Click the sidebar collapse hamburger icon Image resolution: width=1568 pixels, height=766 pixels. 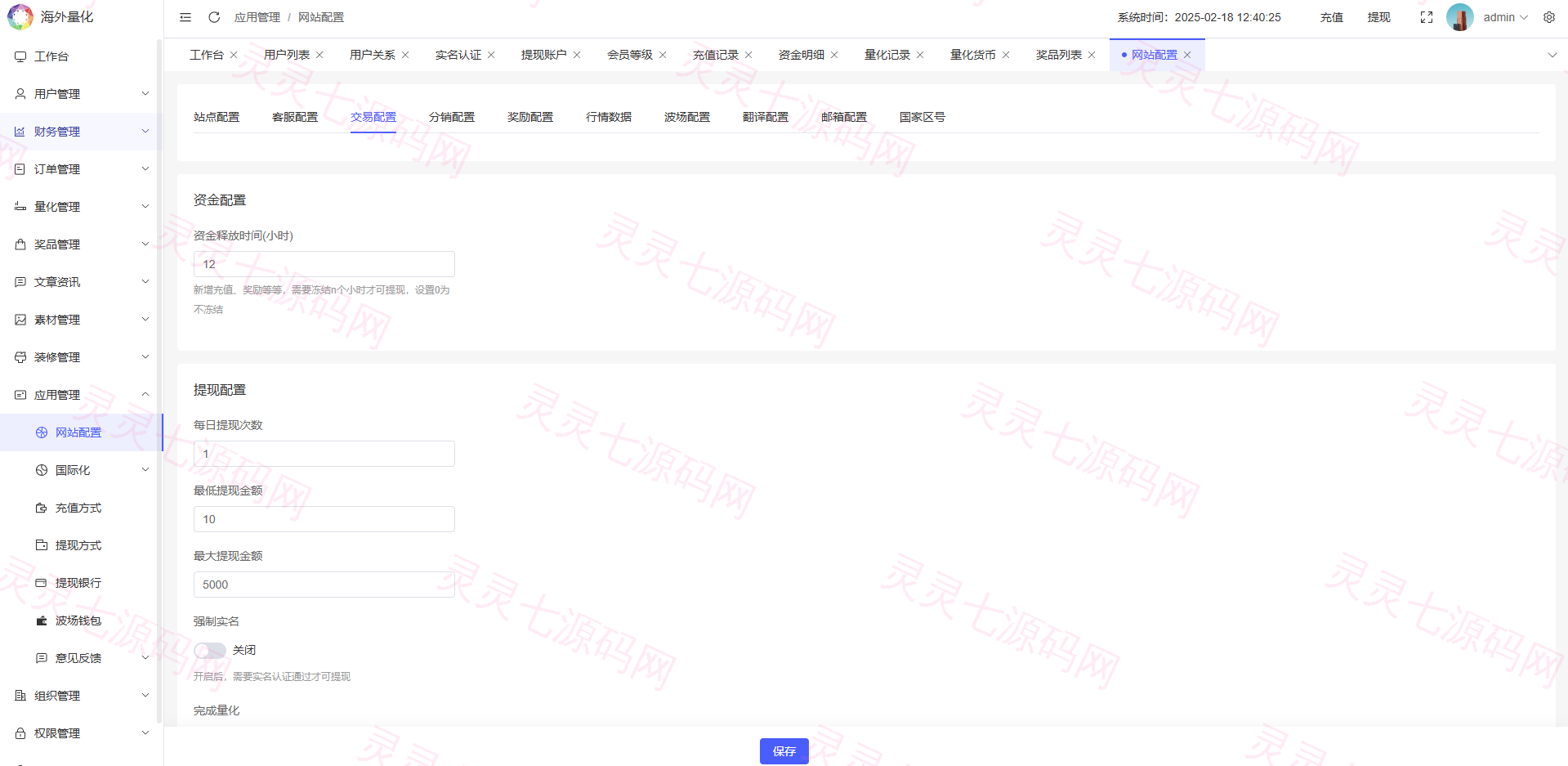pos(185,17)
